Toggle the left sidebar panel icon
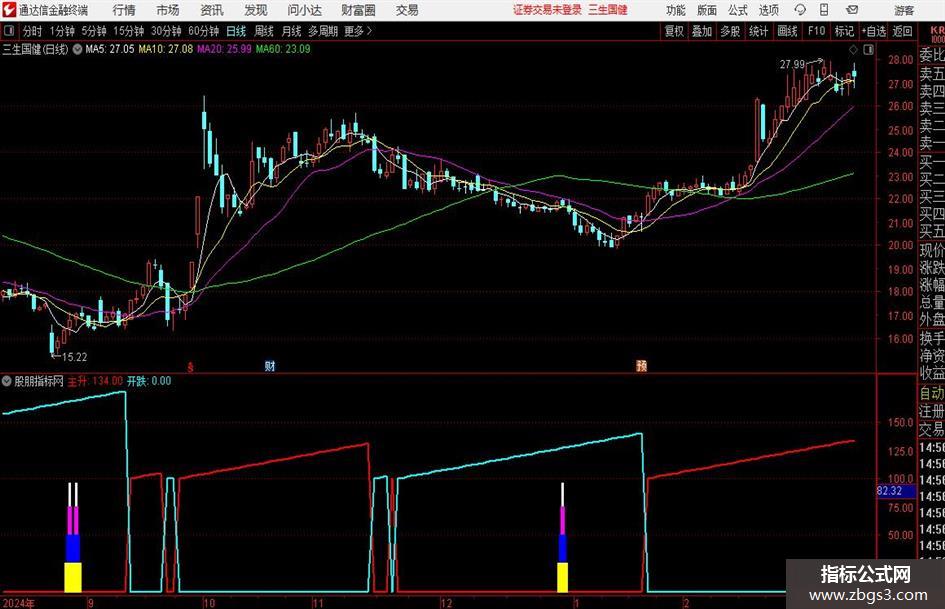Viewport: 945px width, 609px height. (8, 31)
